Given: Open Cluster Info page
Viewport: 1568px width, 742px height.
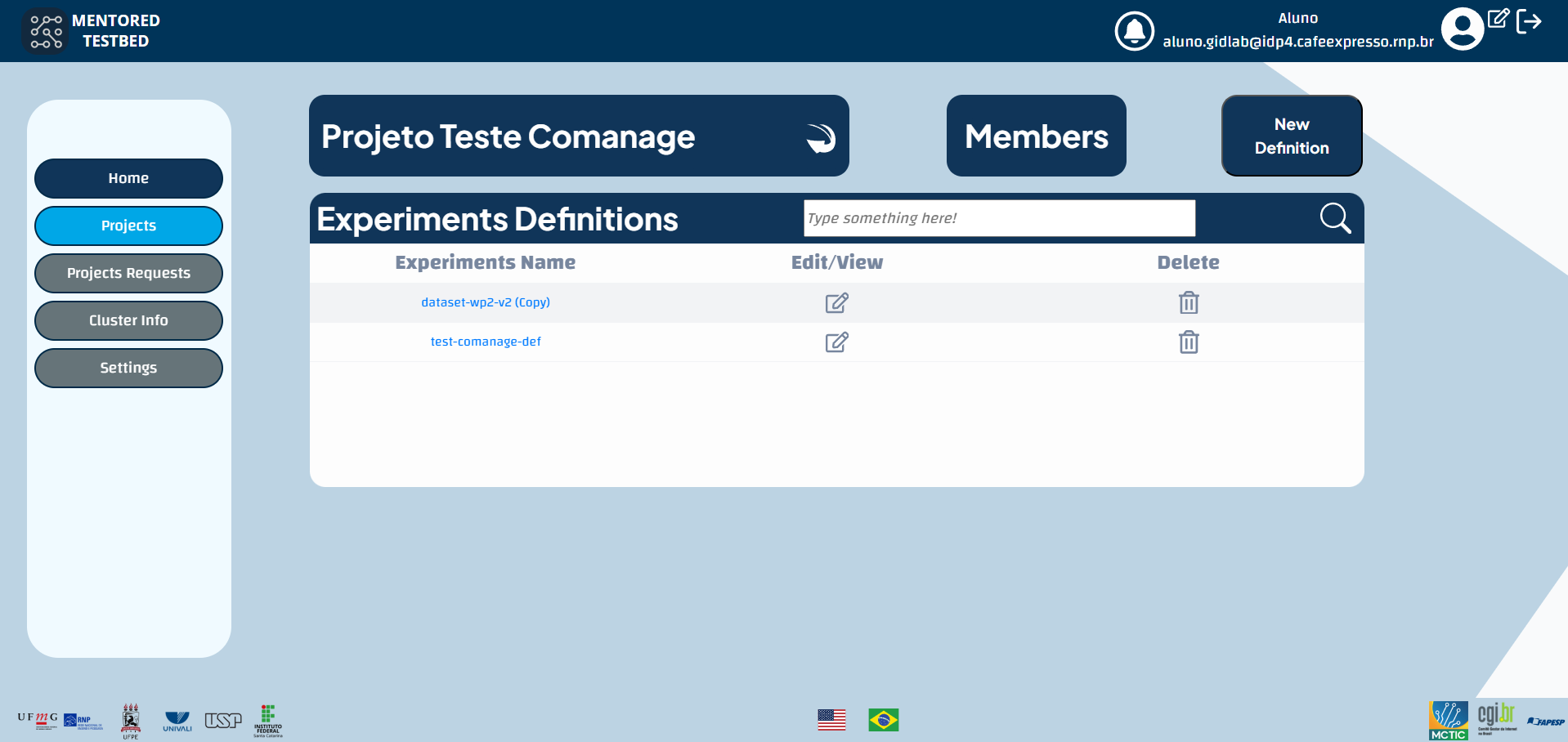Looking at the screenshot, I should point(128,320).
